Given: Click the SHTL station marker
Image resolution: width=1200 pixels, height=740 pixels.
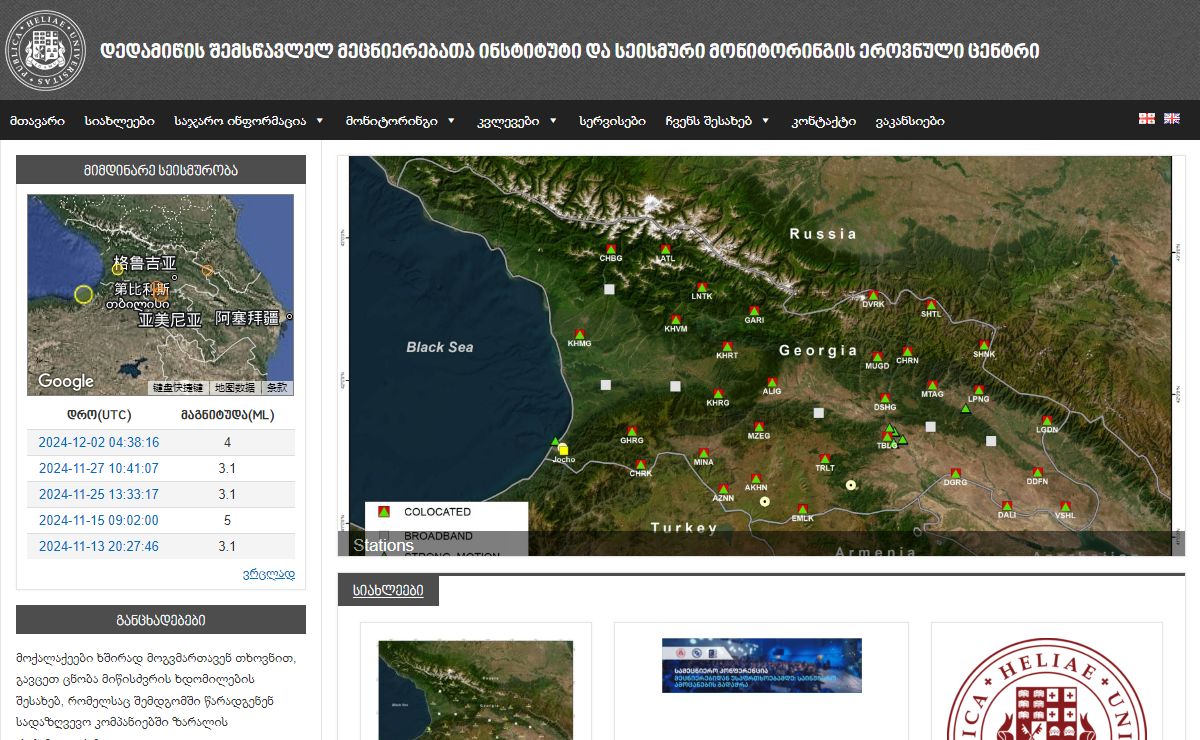Looking at the screenshot, I should (931, 304).
